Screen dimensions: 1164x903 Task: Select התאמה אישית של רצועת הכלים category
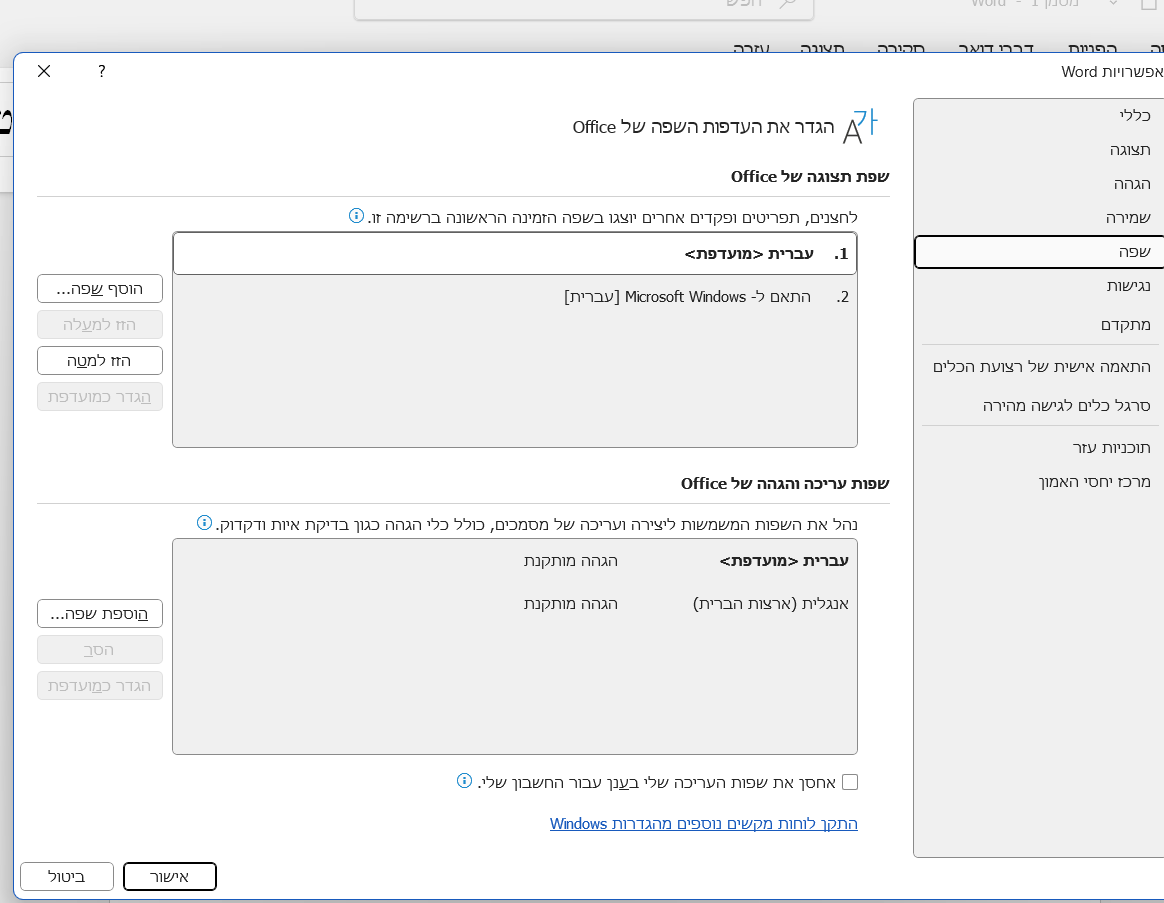[x=1041, y=367]
